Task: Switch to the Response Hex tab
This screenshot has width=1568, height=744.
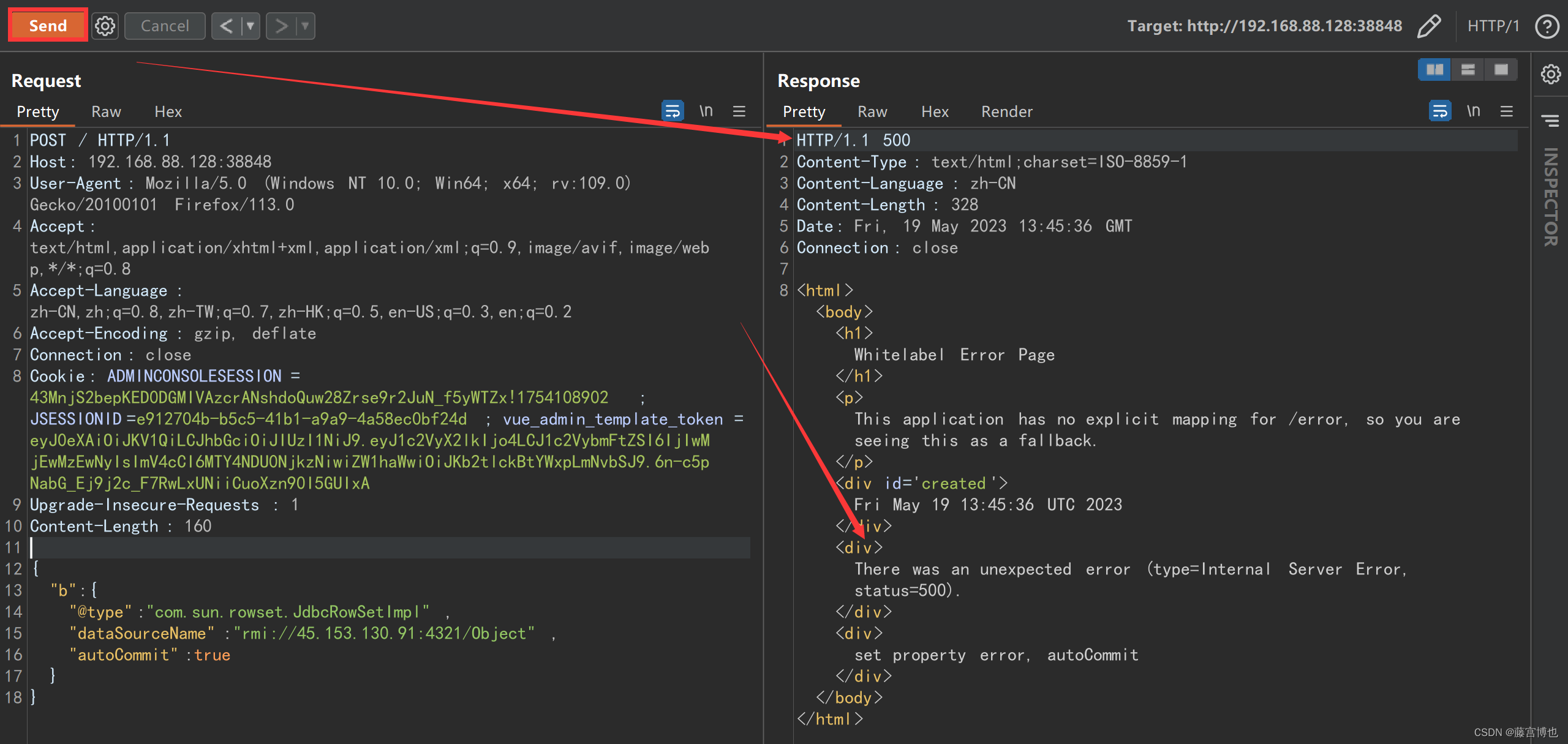Action: [935, 111]
